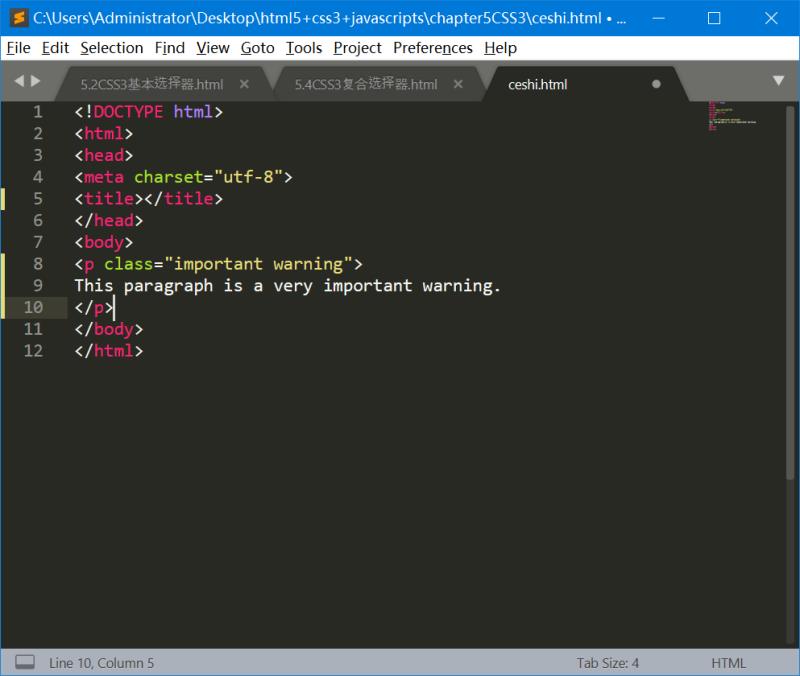Click line number 12 in the gutter
The width and height of the screenshot is (800, 676).
pyautogui.click(x=33, y=350)
